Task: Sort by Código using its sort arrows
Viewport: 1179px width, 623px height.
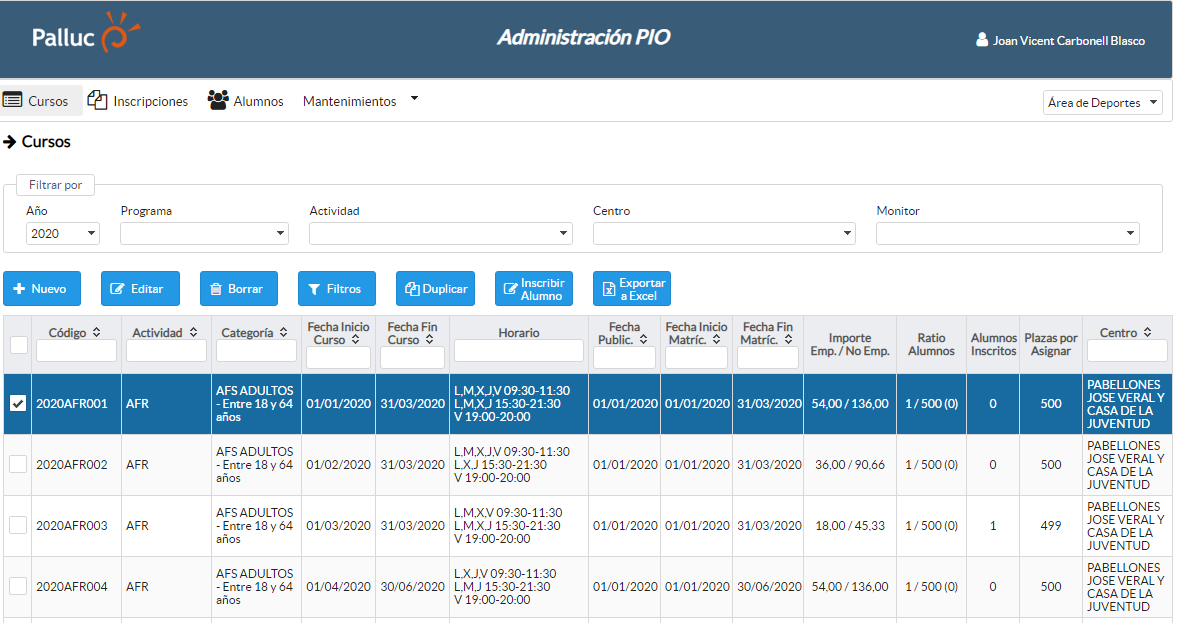Action: coord(96,333)
